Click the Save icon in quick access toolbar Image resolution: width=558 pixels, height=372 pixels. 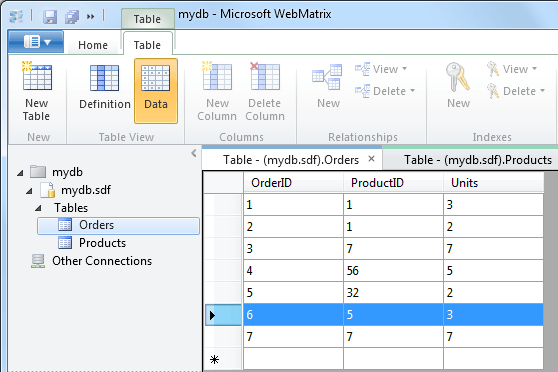click(x=50, y=16)
